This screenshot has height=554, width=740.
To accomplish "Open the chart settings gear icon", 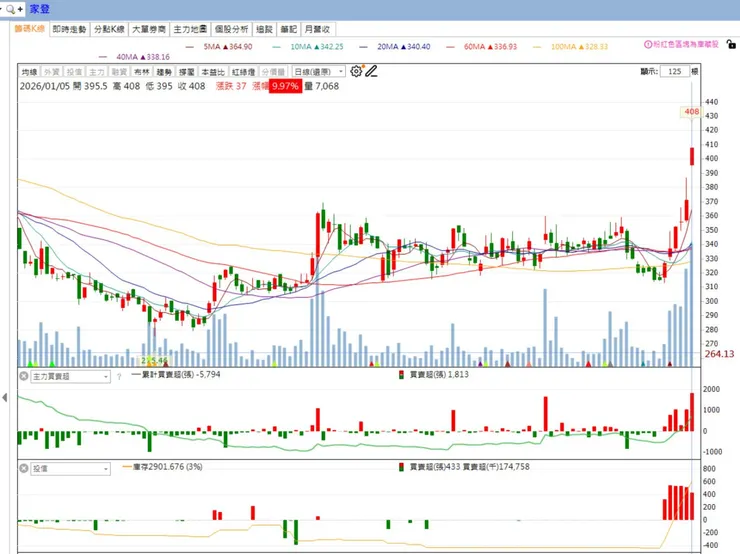I will point(356,71).
